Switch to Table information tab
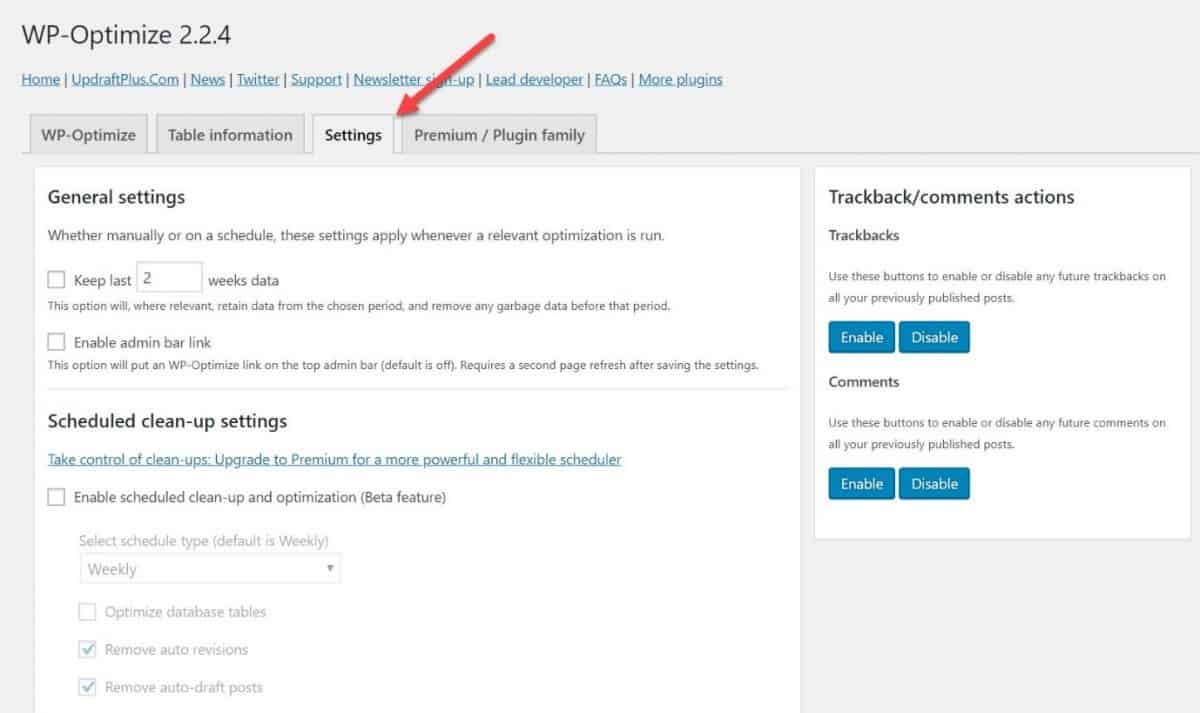Screen dimensions: 1200x713 (x=230, y=135)
